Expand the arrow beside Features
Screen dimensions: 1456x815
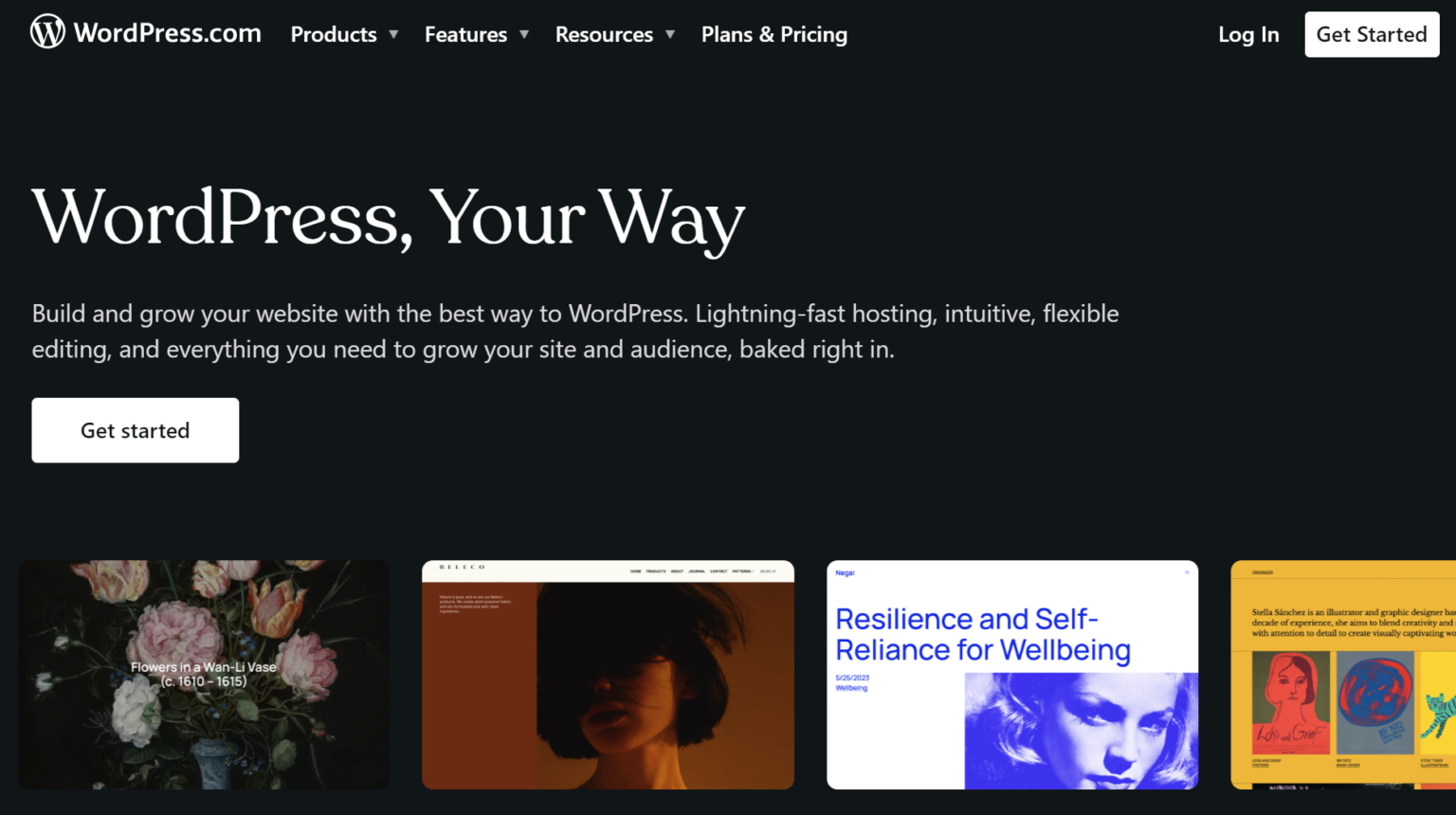pyautogui.click(x=524, y=35)
